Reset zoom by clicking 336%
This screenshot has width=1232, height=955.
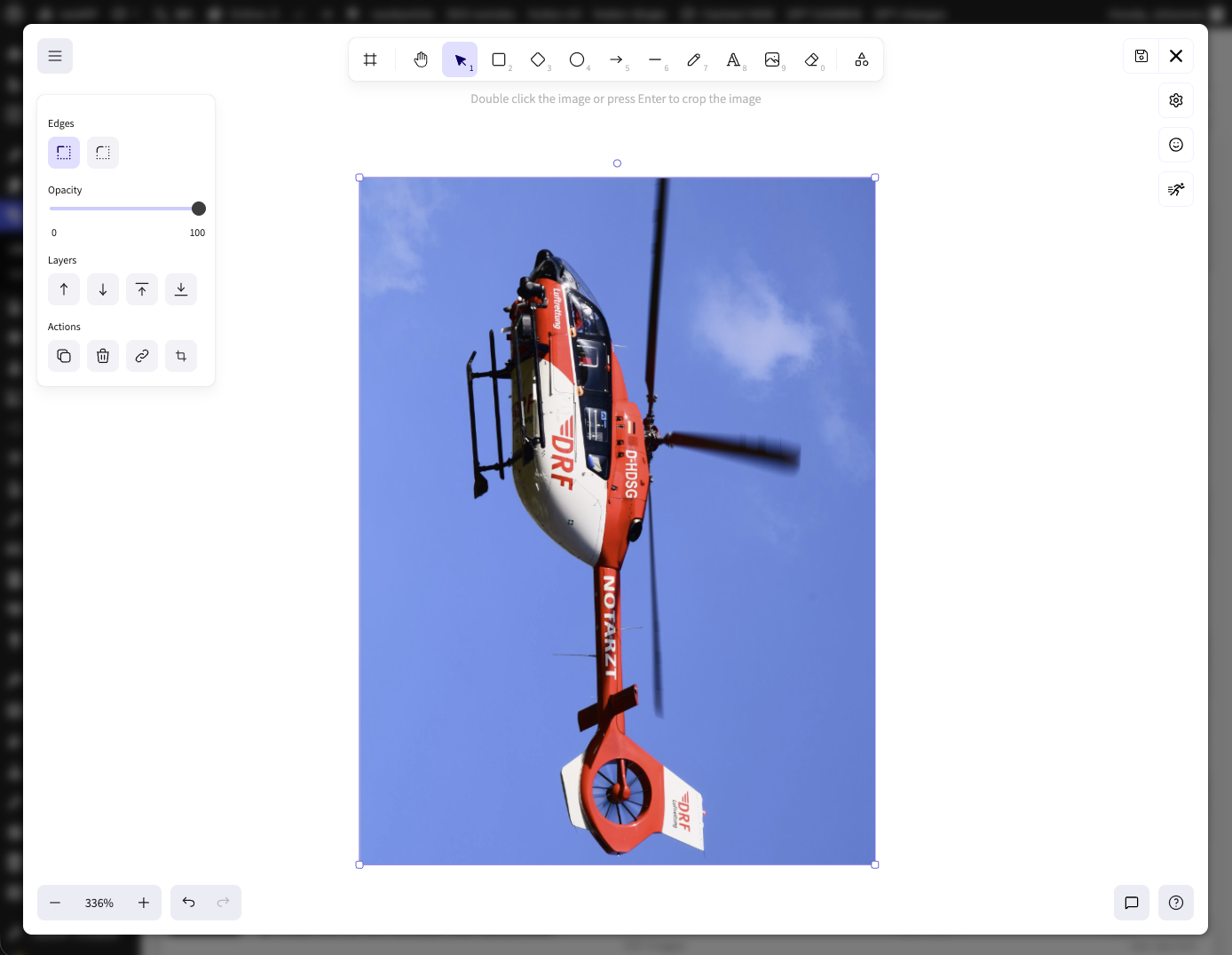pyautogui.click(x=99, y=903)
